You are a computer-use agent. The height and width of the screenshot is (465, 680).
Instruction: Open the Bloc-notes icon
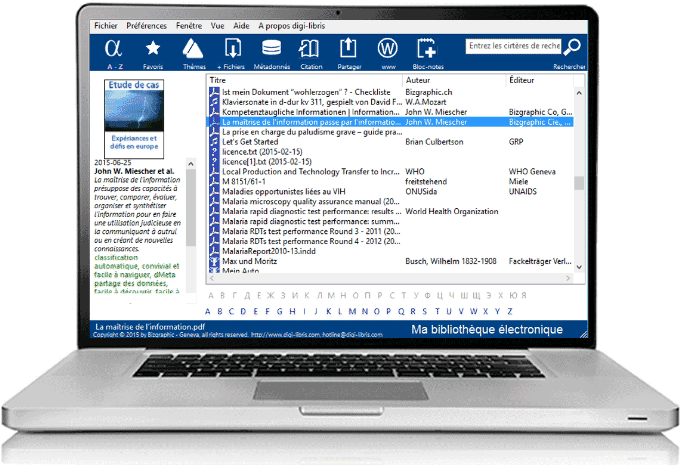[427, 48]
